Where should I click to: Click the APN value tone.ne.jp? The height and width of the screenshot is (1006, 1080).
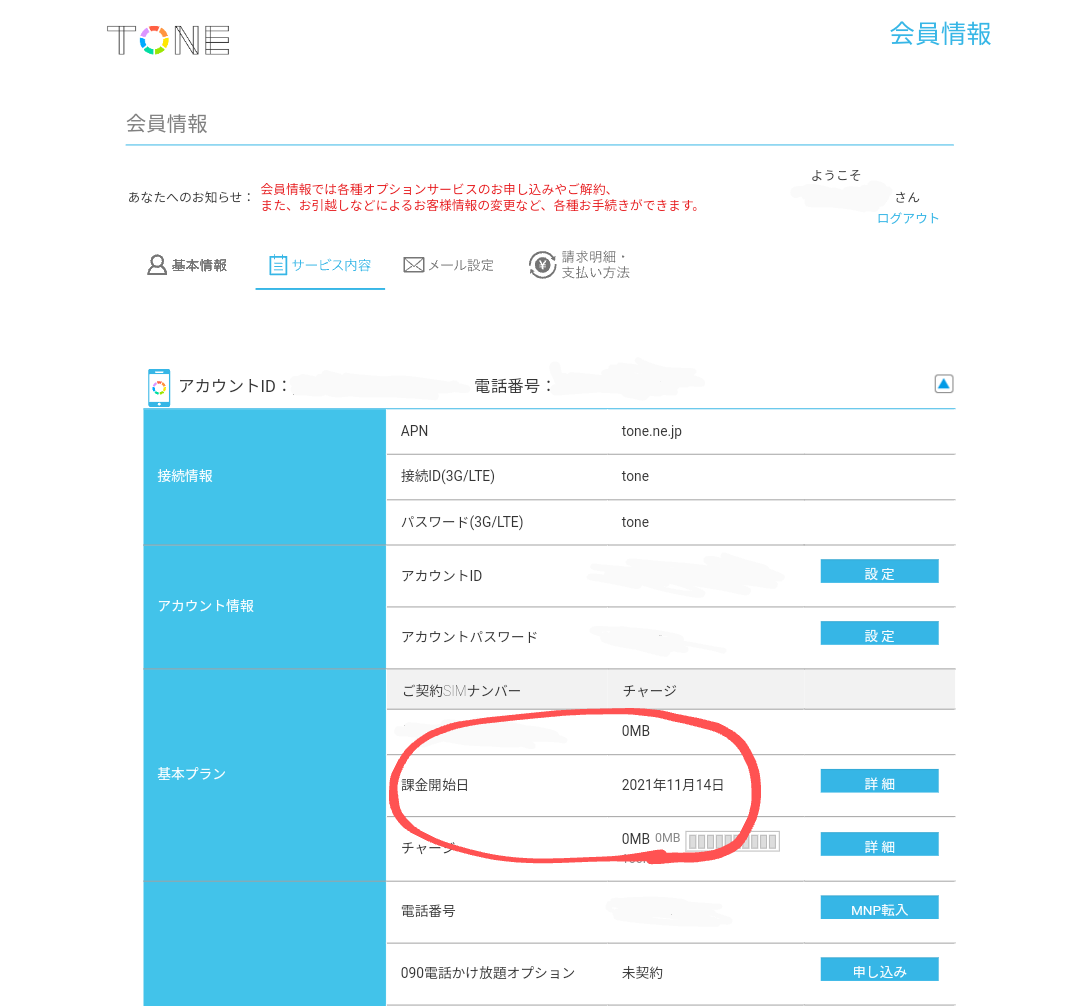[651, 431]
